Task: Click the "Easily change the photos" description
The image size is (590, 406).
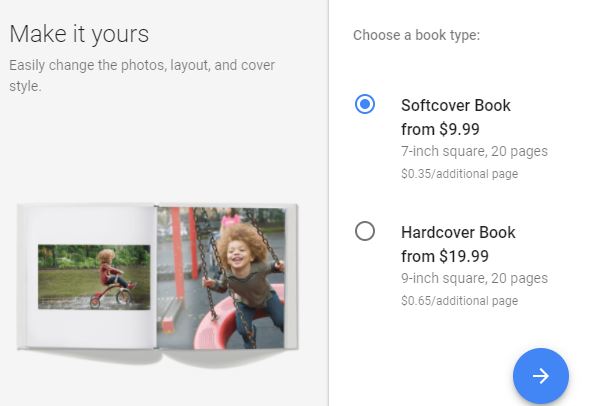Action: coord(142,76)
